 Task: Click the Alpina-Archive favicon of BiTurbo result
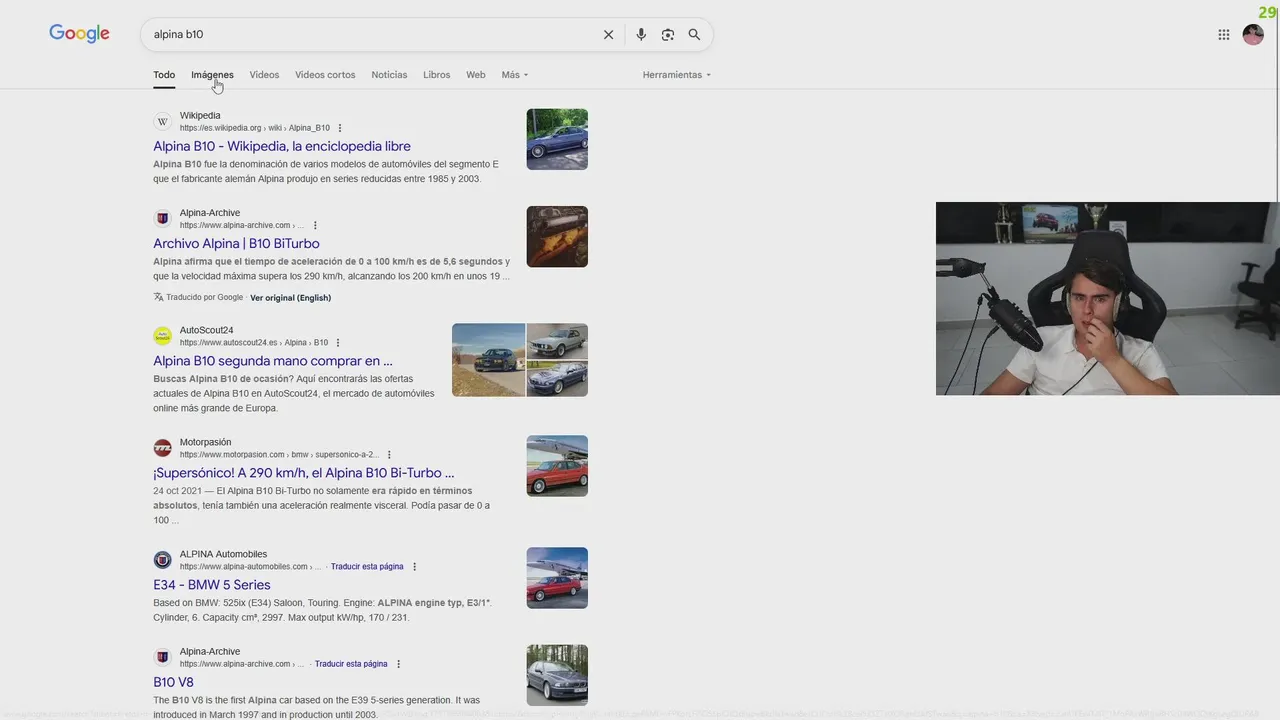[x=162, y=219]
